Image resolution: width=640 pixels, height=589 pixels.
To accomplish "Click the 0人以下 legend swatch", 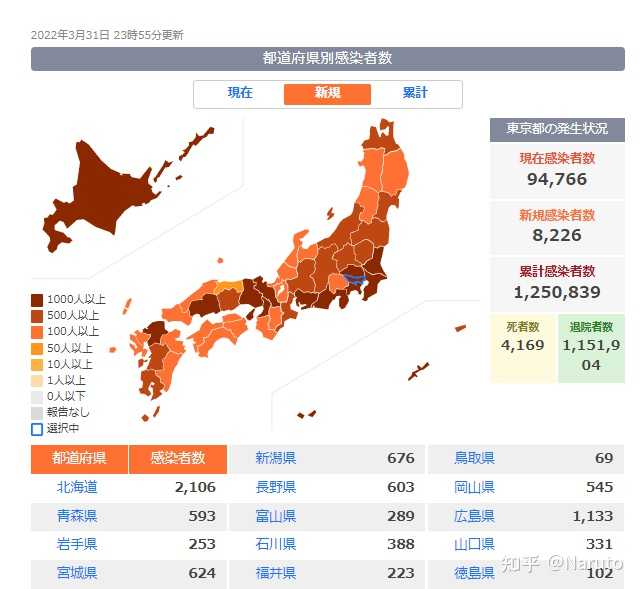I will pyautogui.click(x=37, y=397).
